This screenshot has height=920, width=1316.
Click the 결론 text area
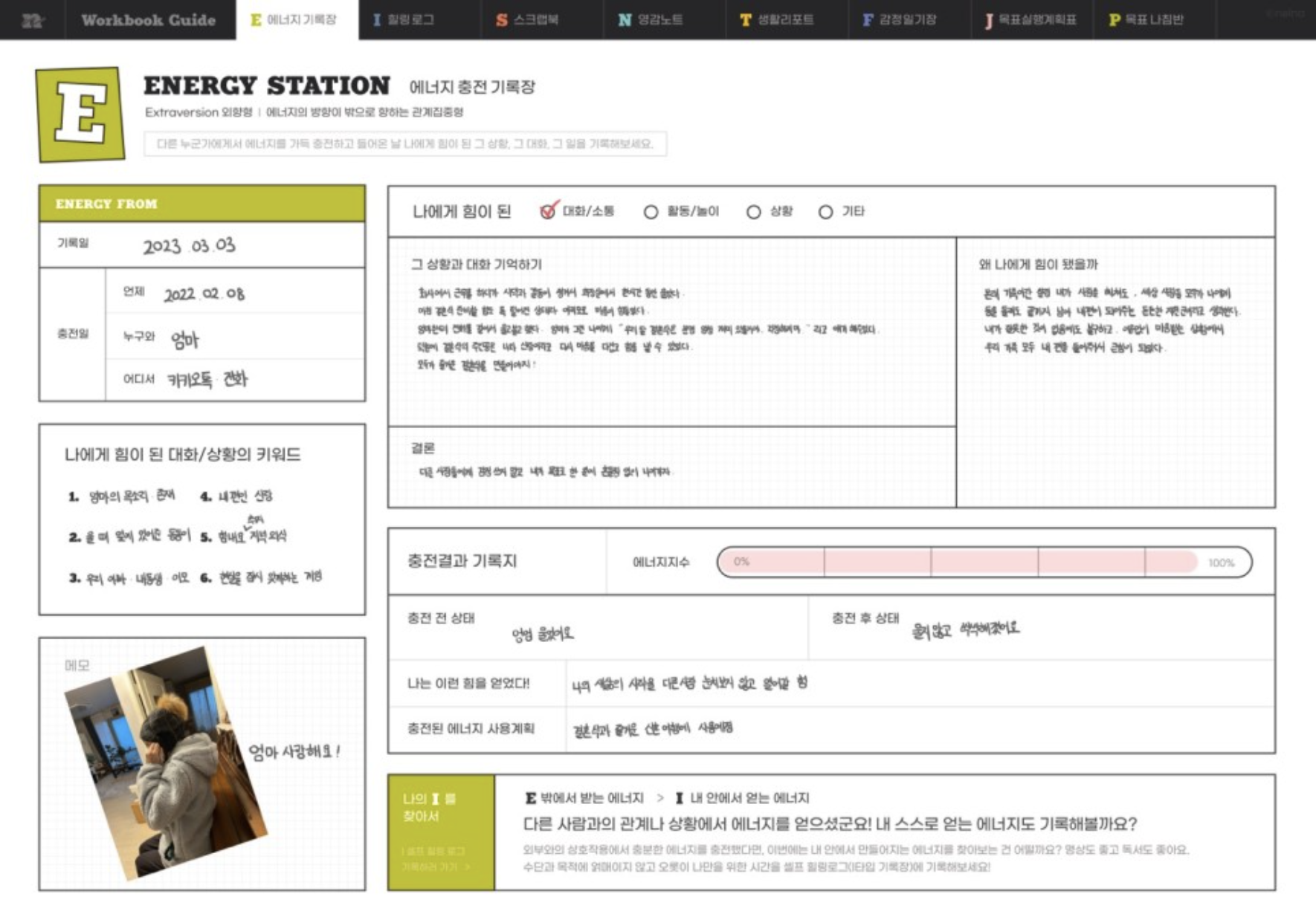click(672, 467)
